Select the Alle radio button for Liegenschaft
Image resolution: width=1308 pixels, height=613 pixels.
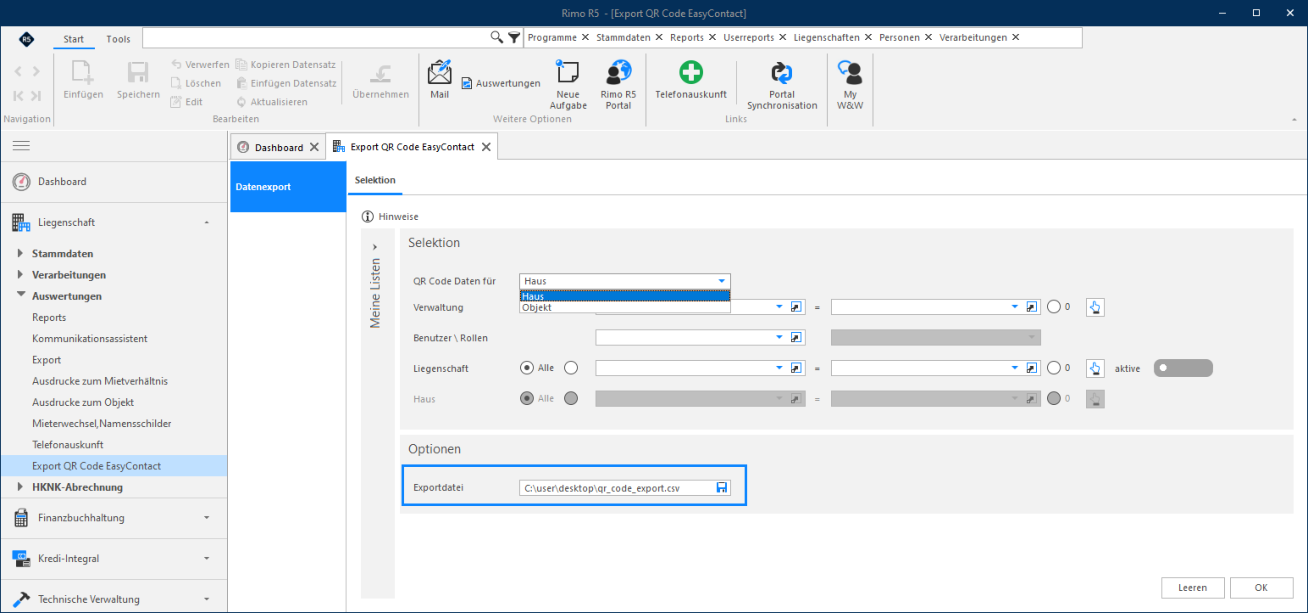[x=527, y=368]
